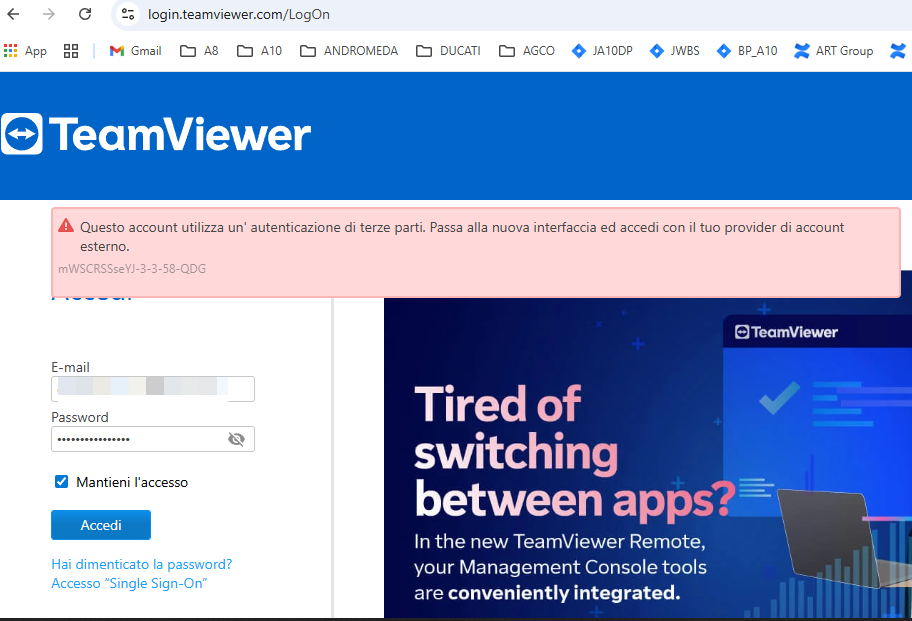
Task: Click the red warning triangle icon
Action: click(x=66, y=226)
